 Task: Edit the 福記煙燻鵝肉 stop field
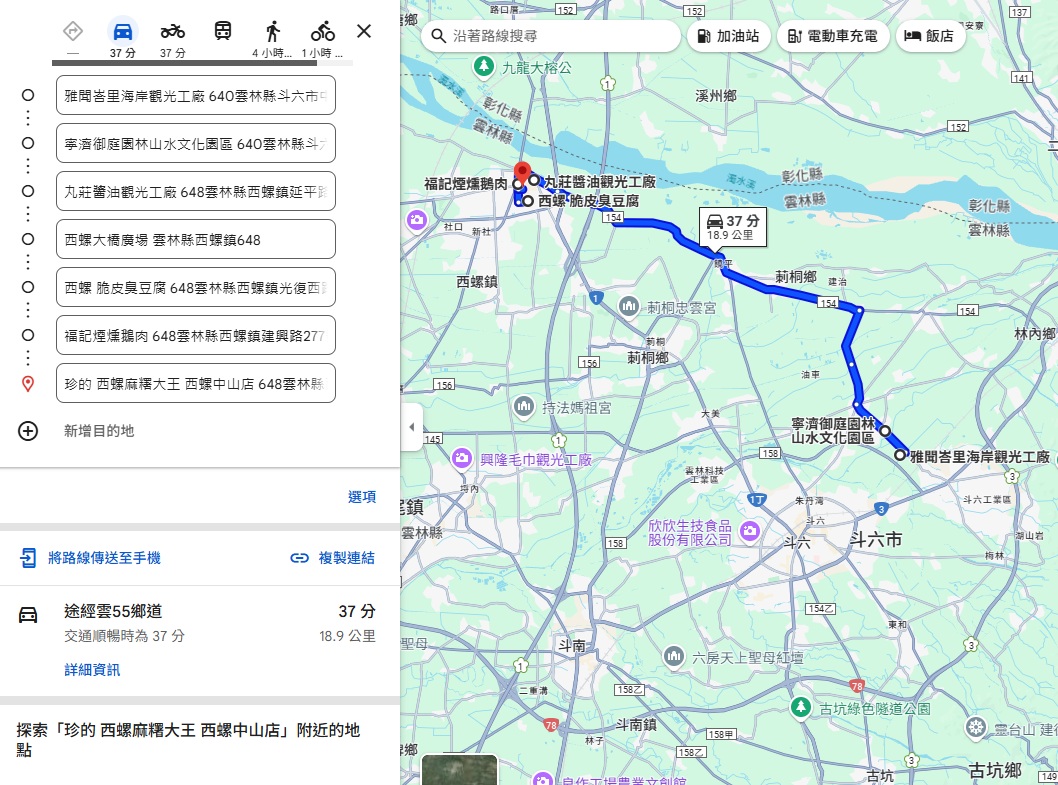pos(196,335)
